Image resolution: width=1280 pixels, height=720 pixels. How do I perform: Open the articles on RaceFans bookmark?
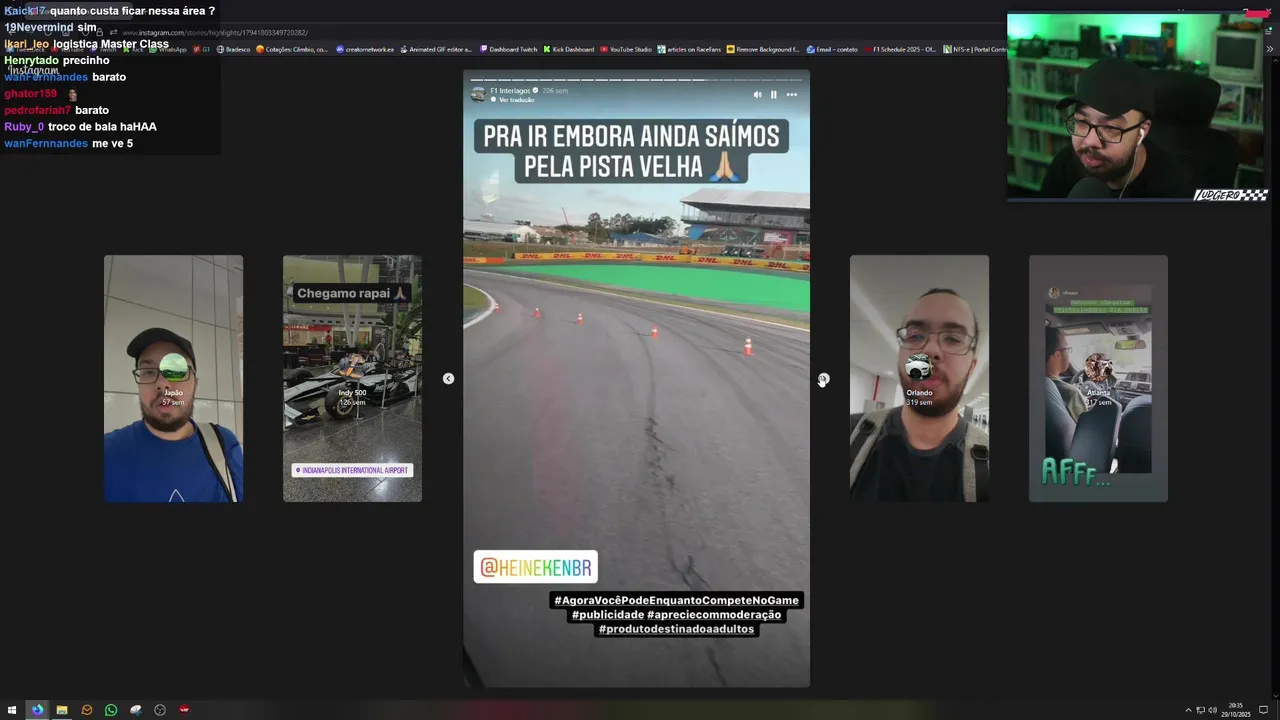coord(689,49)
